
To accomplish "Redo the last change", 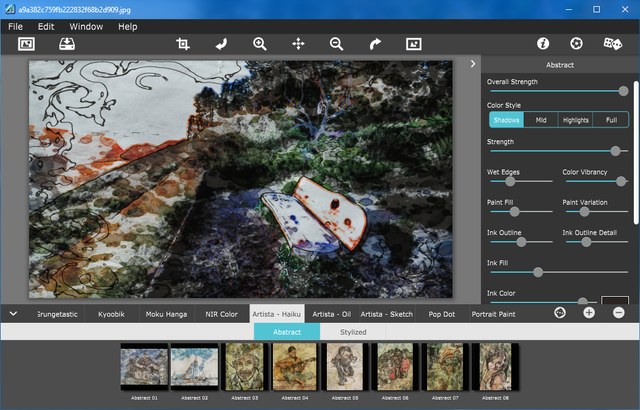I will point(375,44).
